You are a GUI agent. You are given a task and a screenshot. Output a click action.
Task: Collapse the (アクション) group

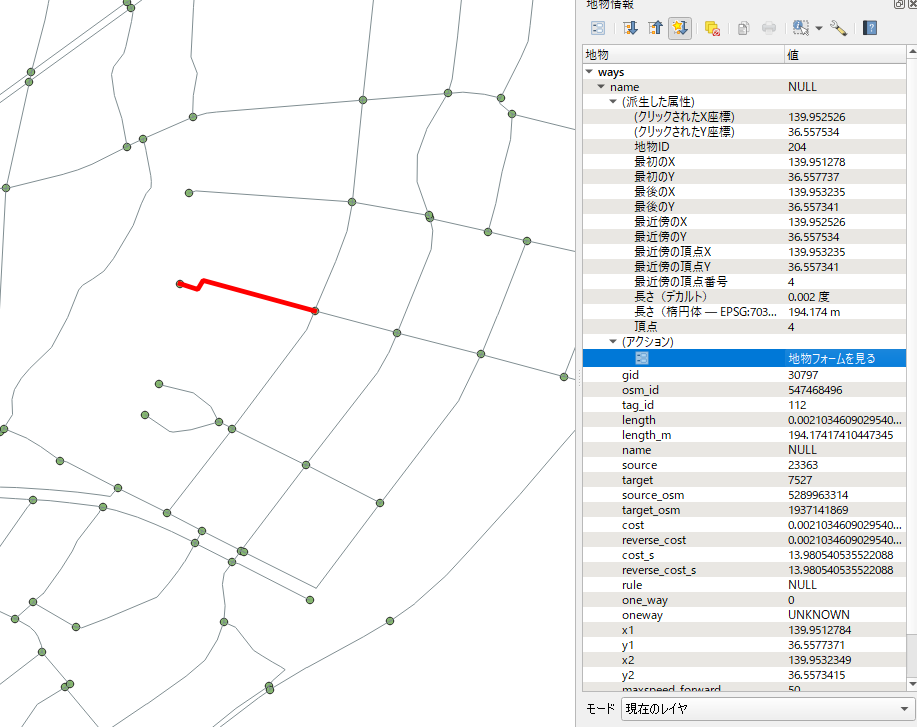point(613,342)
